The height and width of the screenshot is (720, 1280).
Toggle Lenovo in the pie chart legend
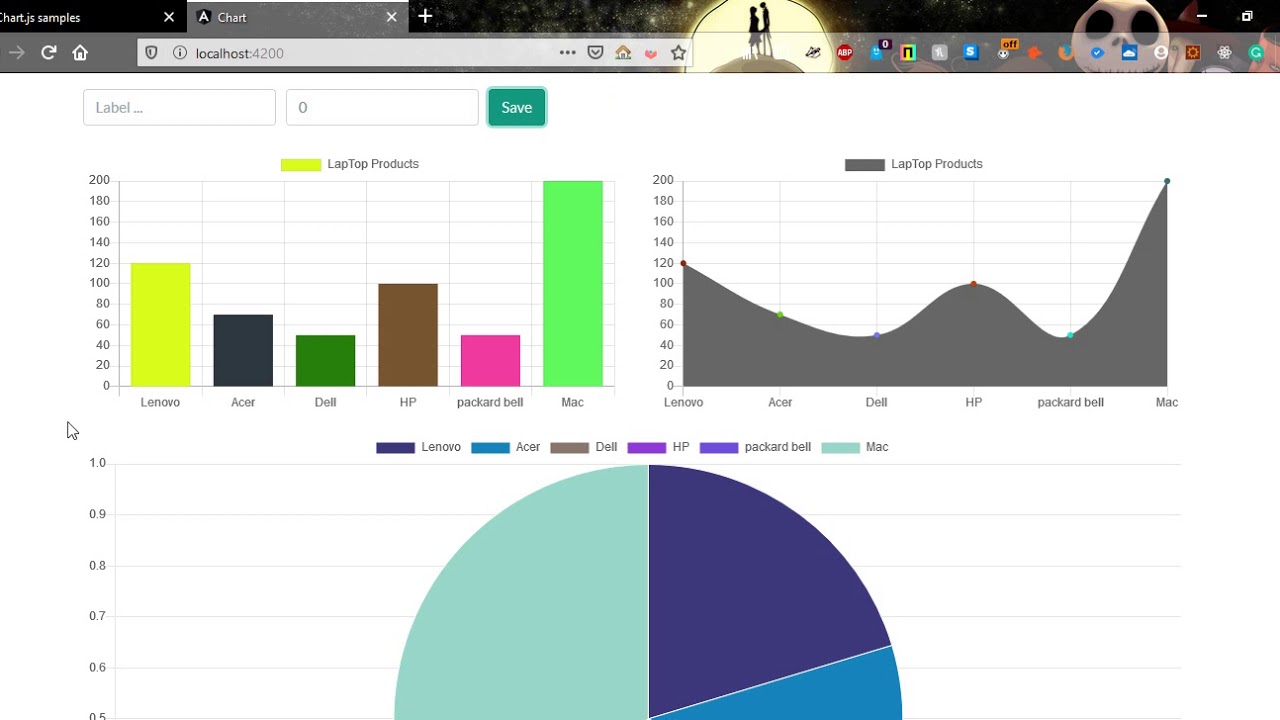click(418, 447)
